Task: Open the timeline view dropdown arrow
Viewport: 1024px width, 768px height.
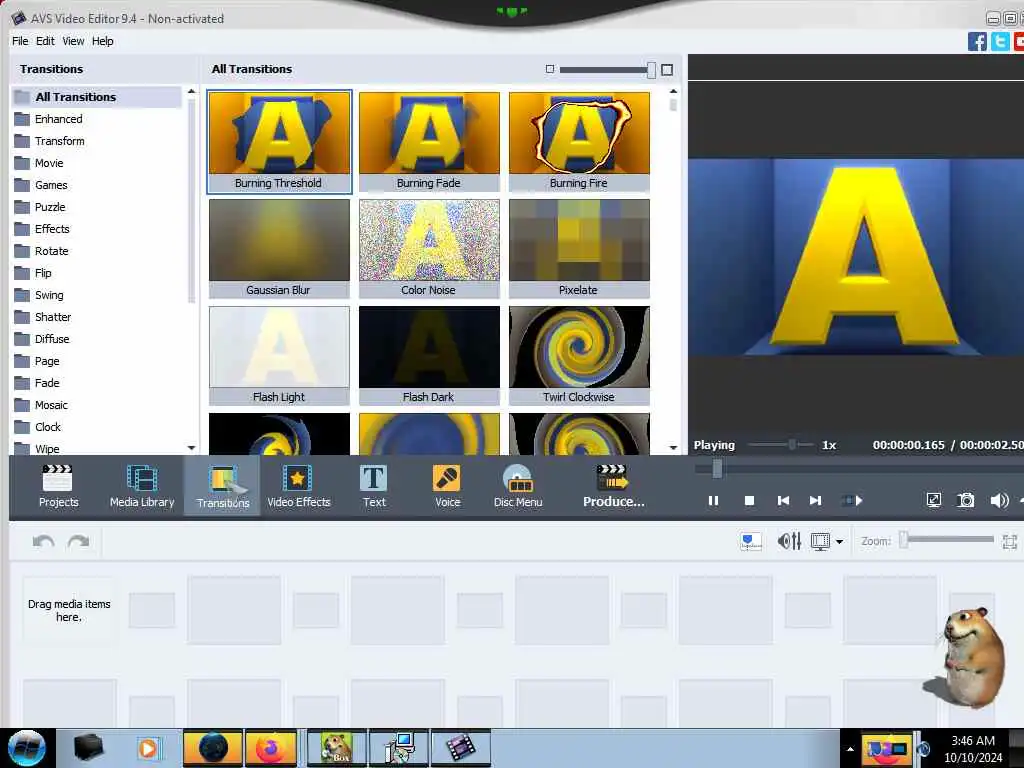Action: (839, 541)
